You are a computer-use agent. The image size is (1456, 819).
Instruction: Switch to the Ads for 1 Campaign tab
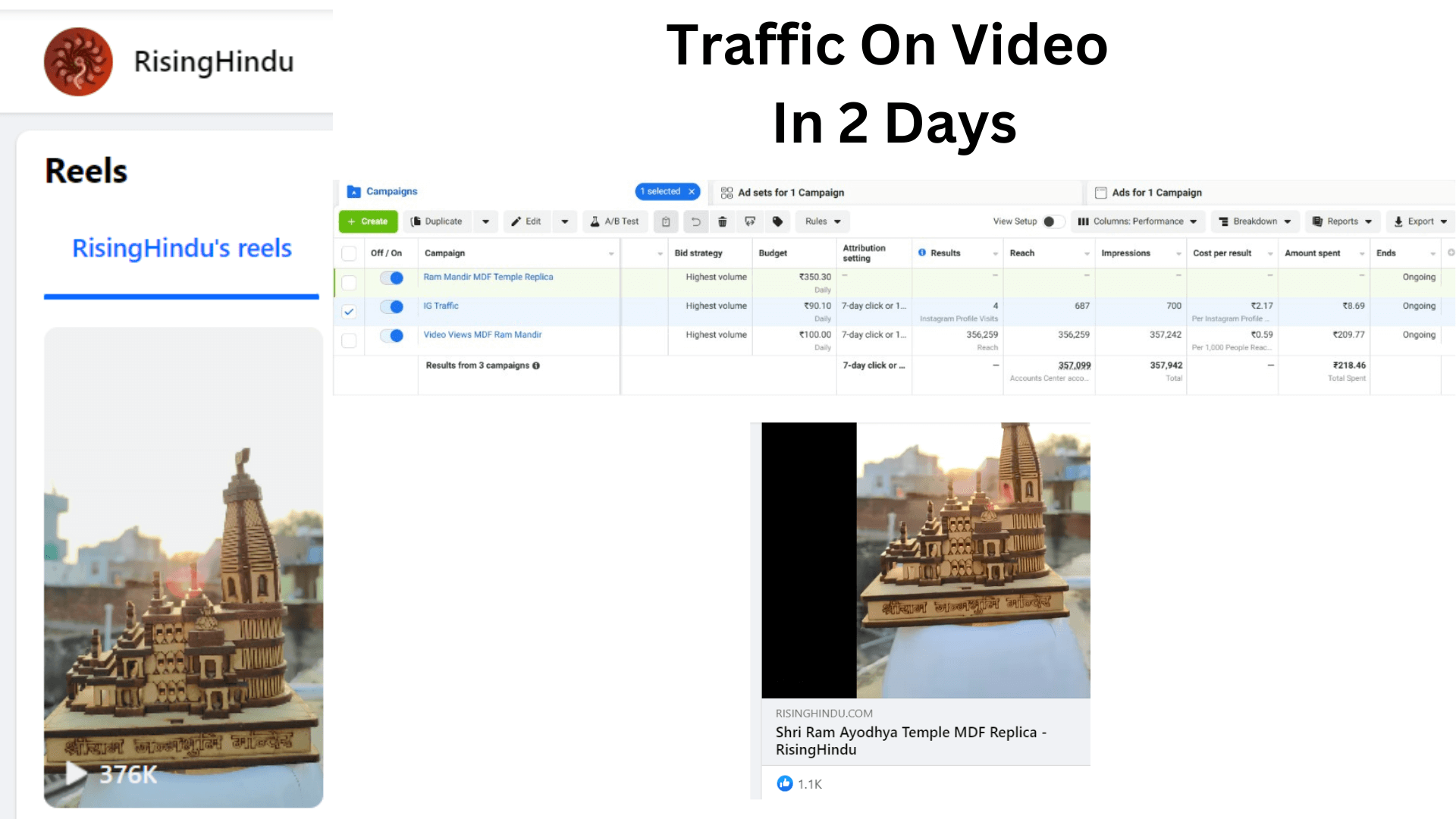1156,192
